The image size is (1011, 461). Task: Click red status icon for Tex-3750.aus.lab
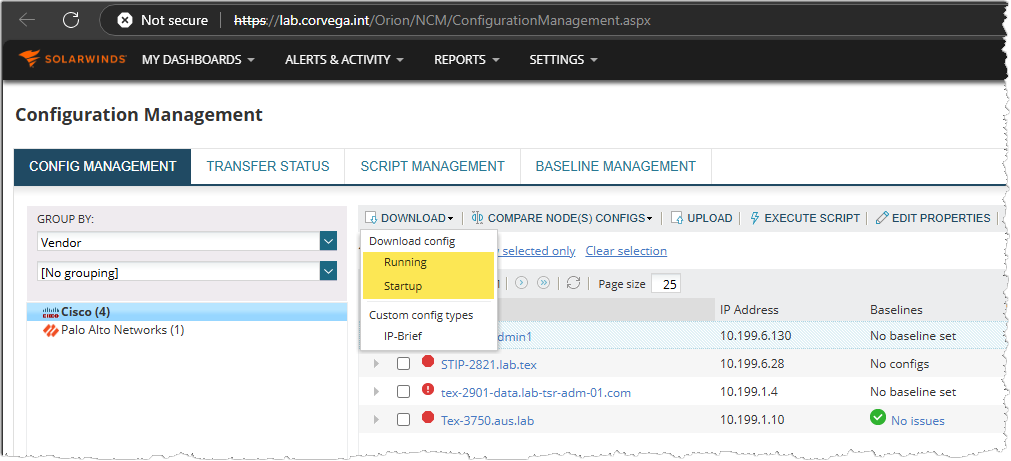[x=427, y=418]
